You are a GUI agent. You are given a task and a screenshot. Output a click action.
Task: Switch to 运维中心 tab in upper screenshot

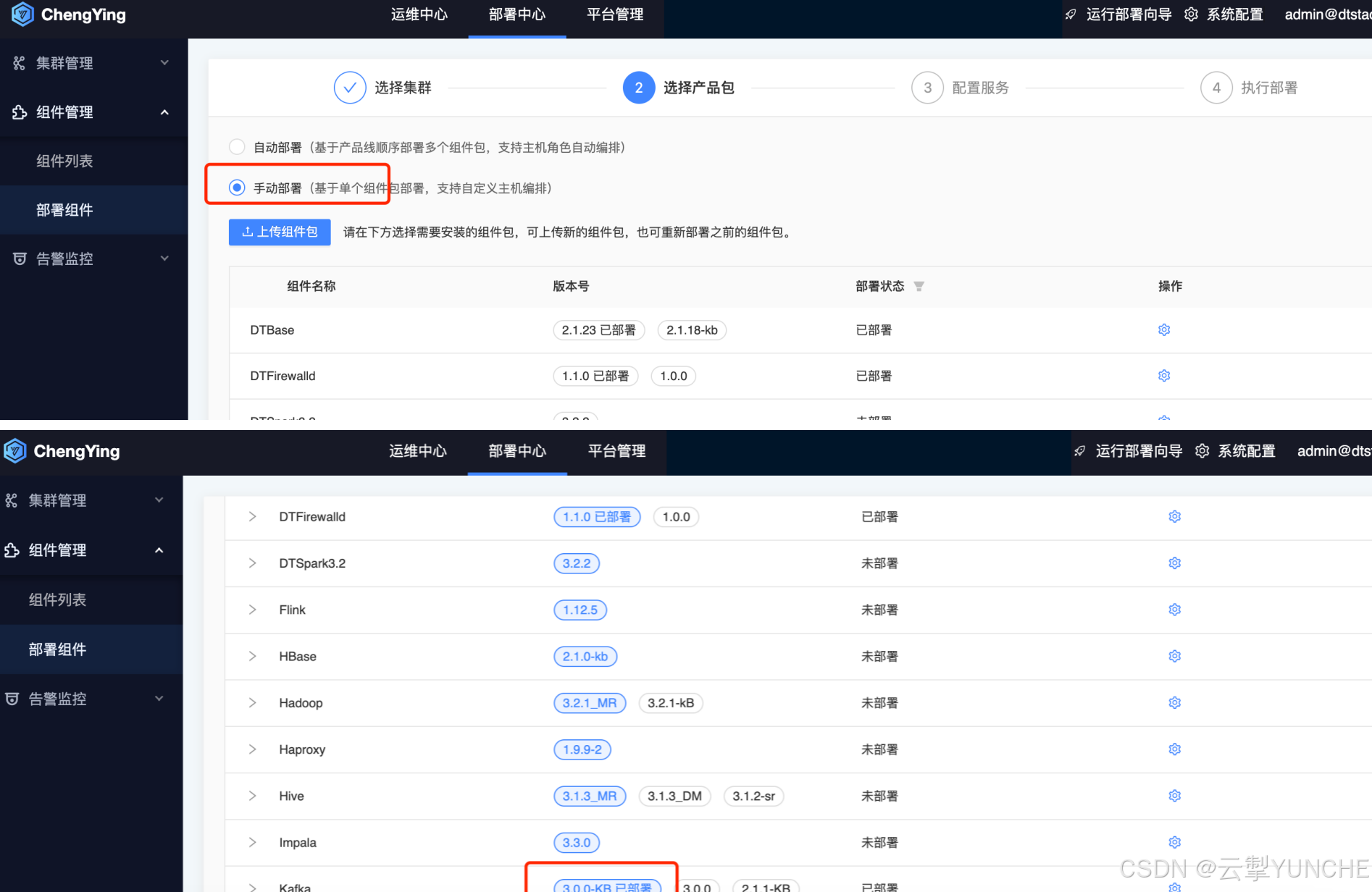419,14
